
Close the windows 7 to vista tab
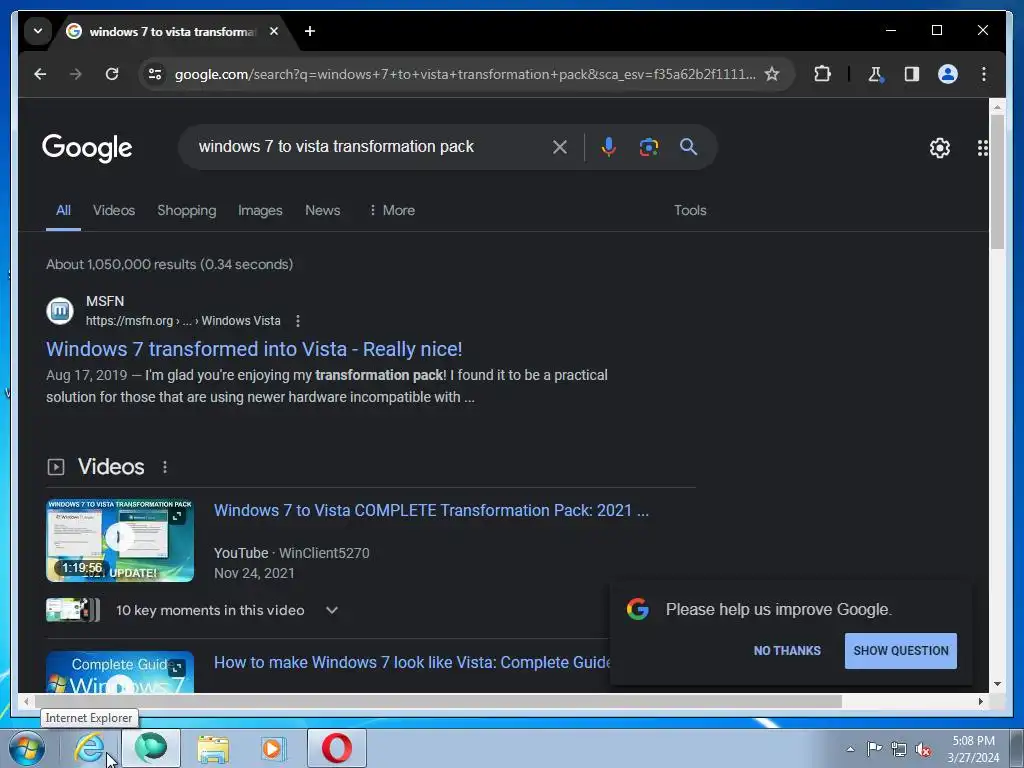(x=274, y=31)
